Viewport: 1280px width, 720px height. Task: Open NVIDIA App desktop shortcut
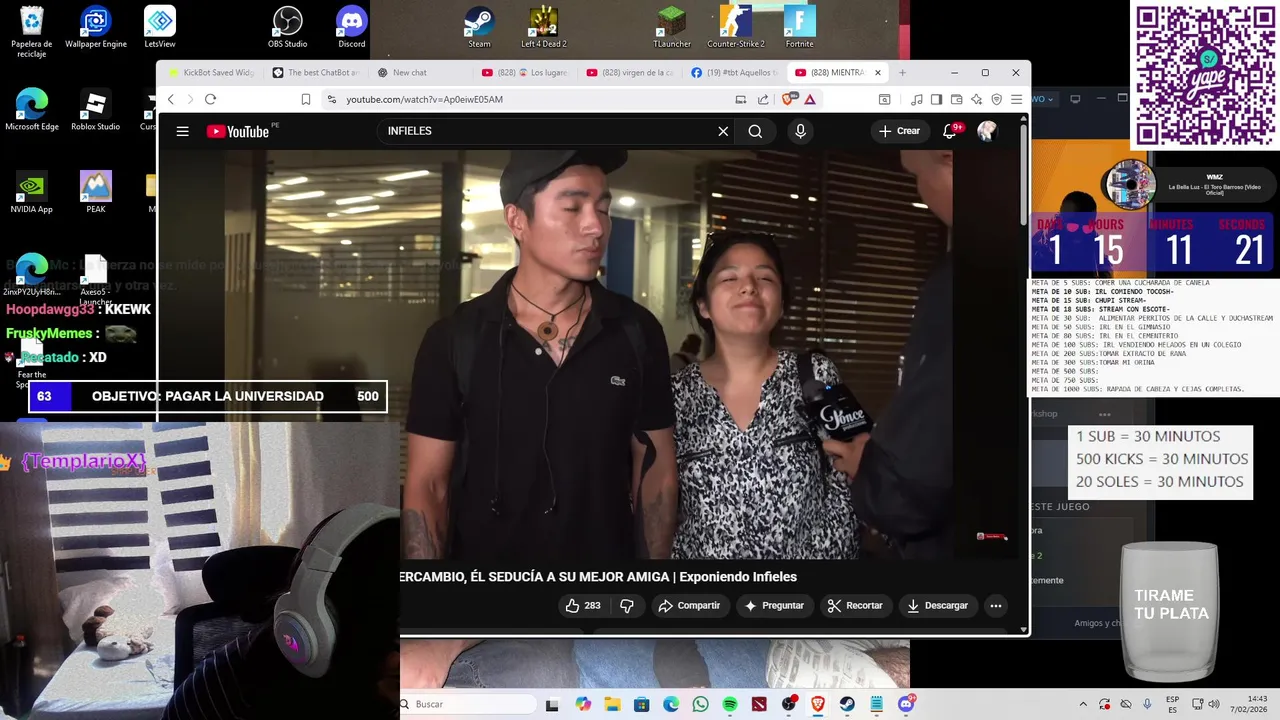(32, 193)
